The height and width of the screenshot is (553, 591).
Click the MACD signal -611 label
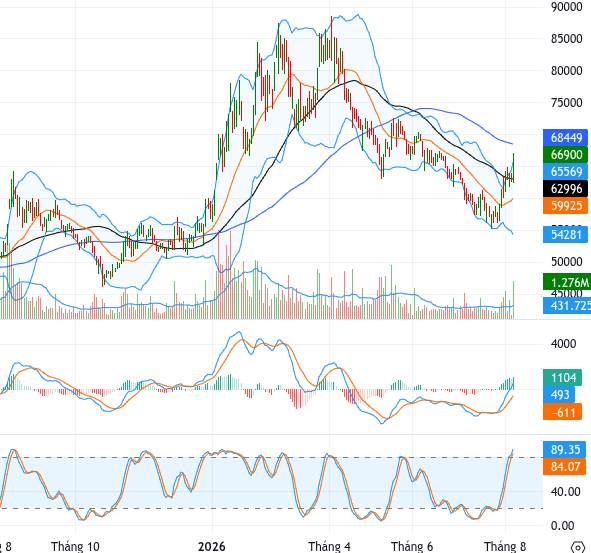(562, 412)
